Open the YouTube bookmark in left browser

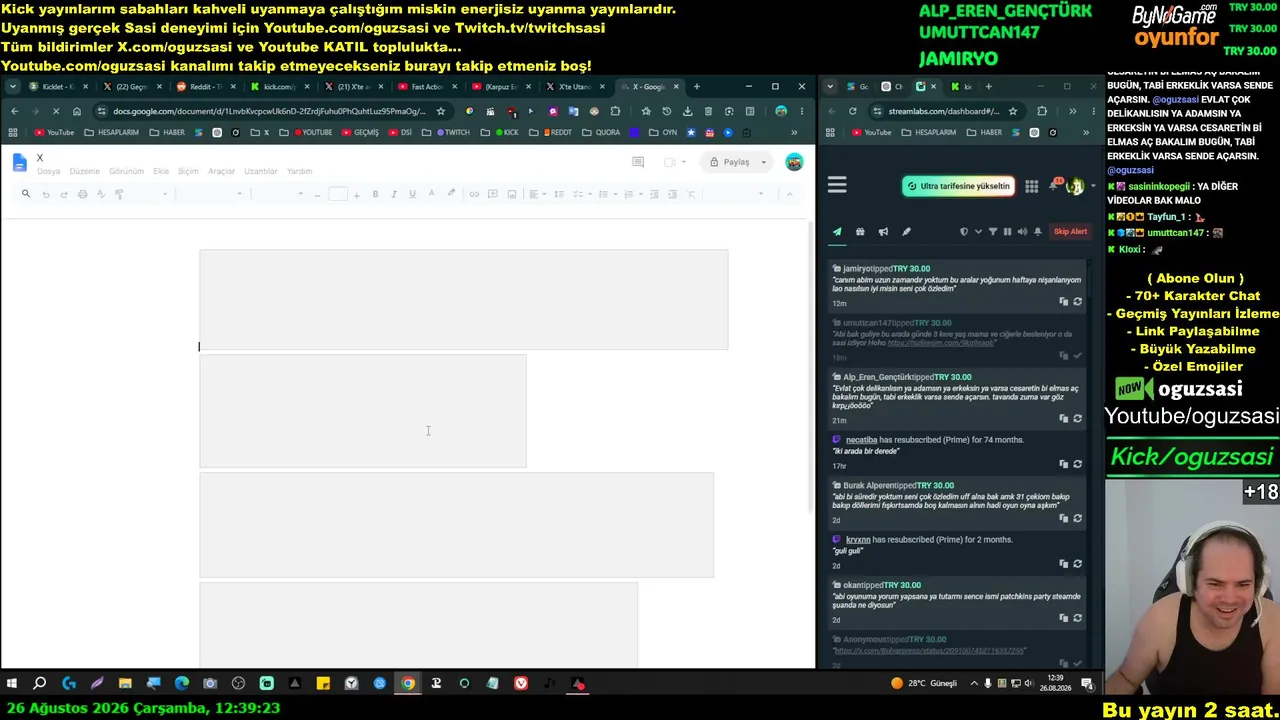tap(54, 132)
